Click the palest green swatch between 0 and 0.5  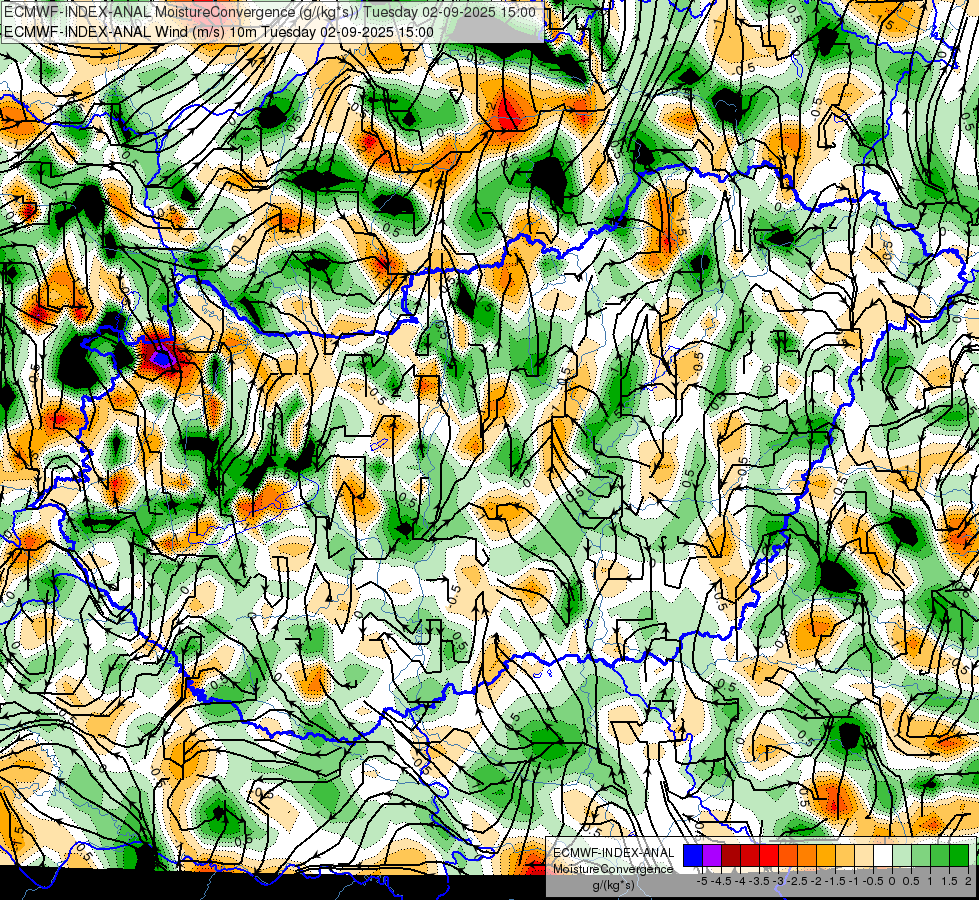[x=902, y=856]
